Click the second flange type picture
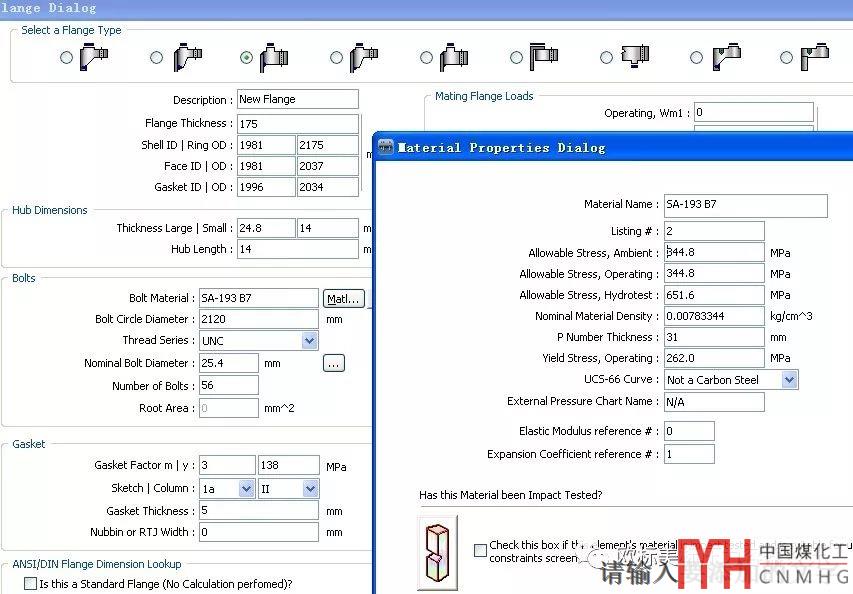 point(186,58)
